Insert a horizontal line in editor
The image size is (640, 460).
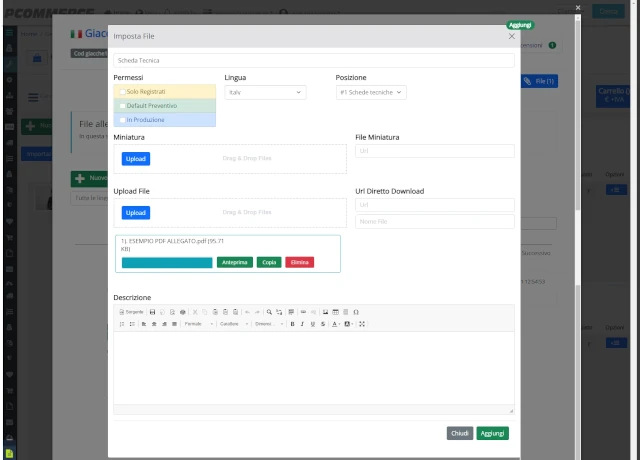point(346,312)
